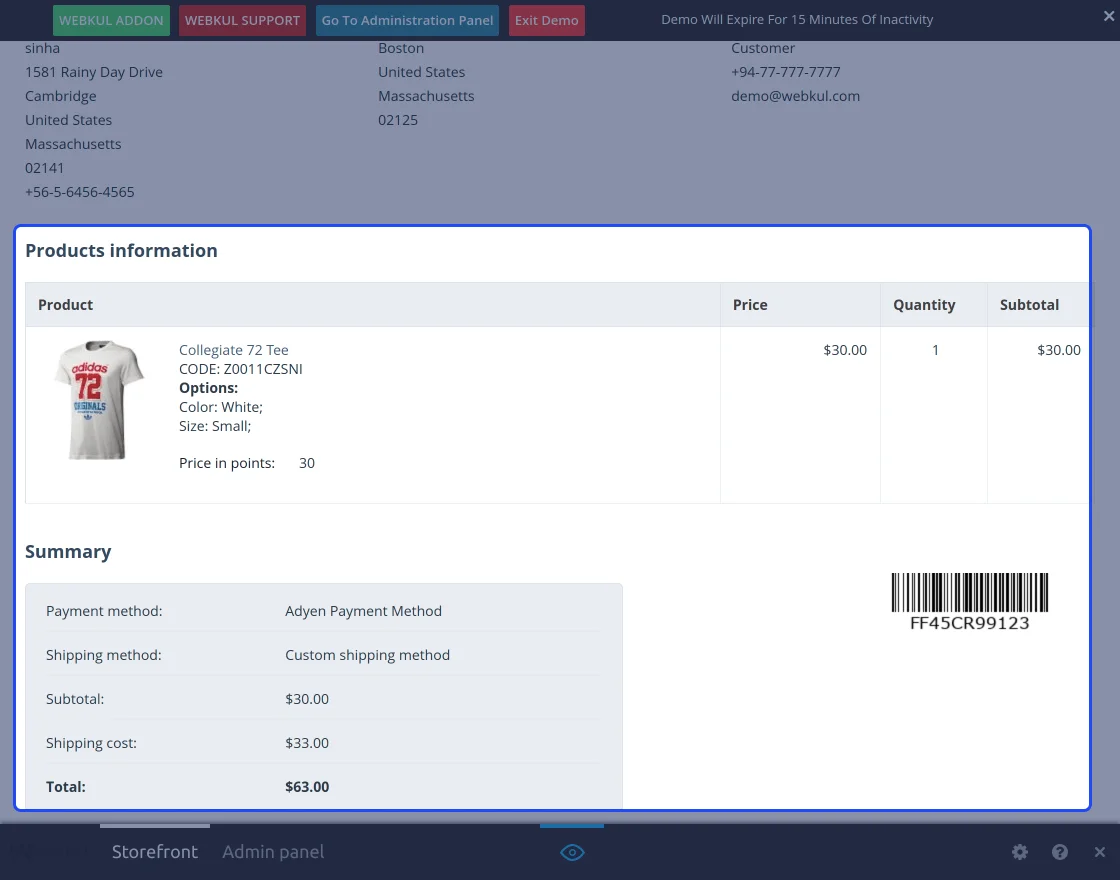Go To Administration Panel
Image resolution: width=1120 pixels, height=880 pixels.
tap(407, 20)
